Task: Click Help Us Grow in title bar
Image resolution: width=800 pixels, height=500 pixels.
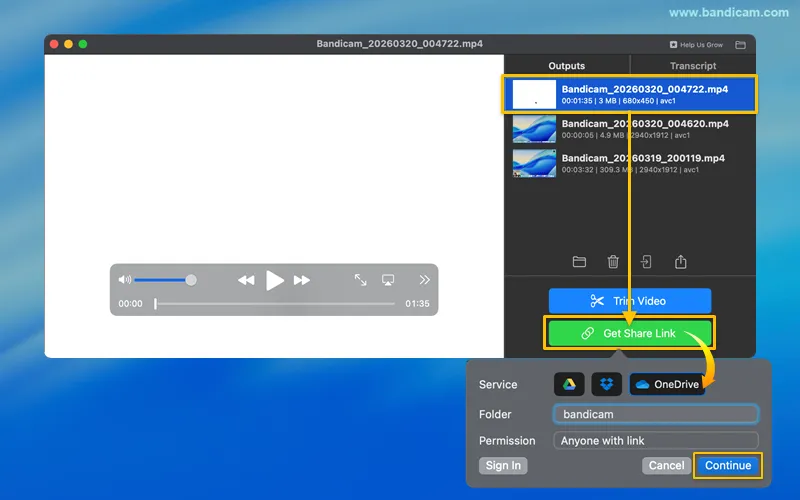Action: click(x=696, y=45)
